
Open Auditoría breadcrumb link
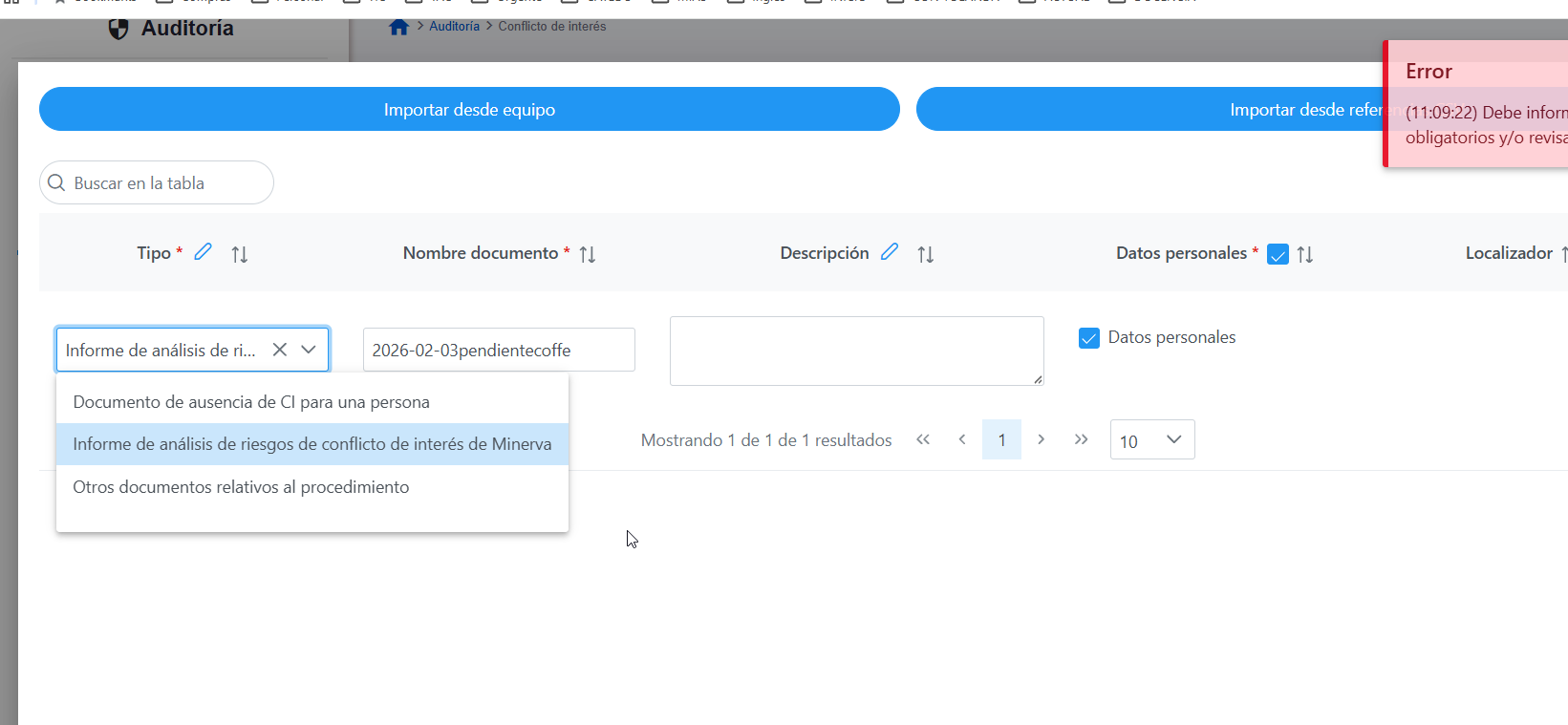point(454,27)
